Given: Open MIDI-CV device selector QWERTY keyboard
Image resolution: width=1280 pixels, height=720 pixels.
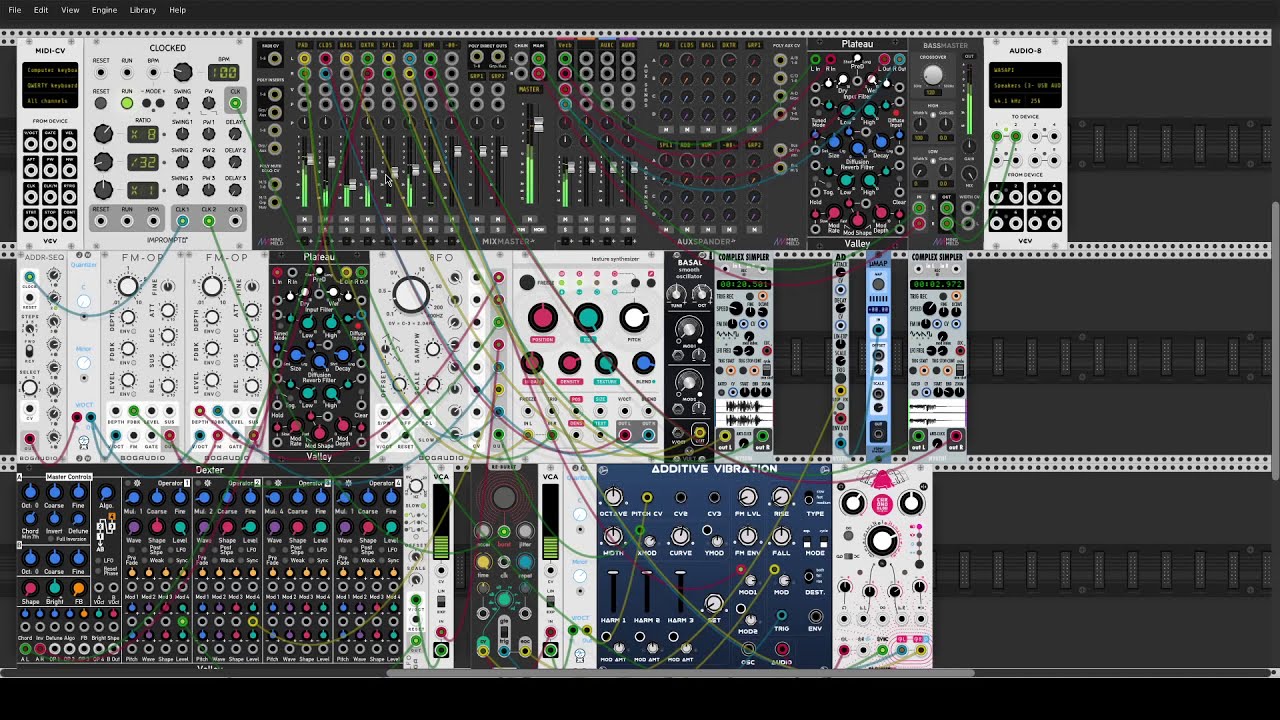Looking at the screenshot, I should 50,85.
